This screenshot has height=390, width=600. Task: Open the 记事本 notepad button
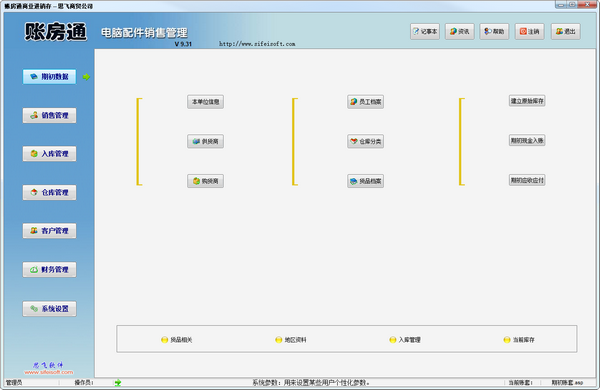(425, 31)
